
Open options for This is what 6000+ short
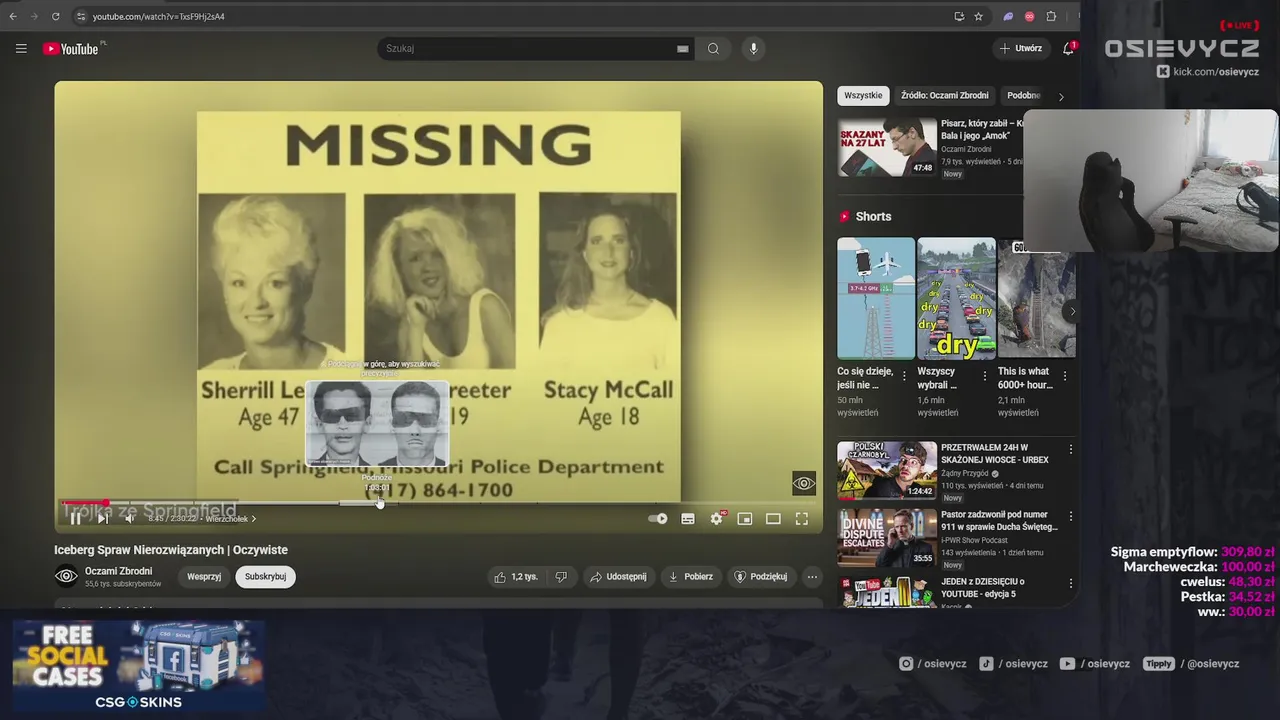coord(1064,376)
